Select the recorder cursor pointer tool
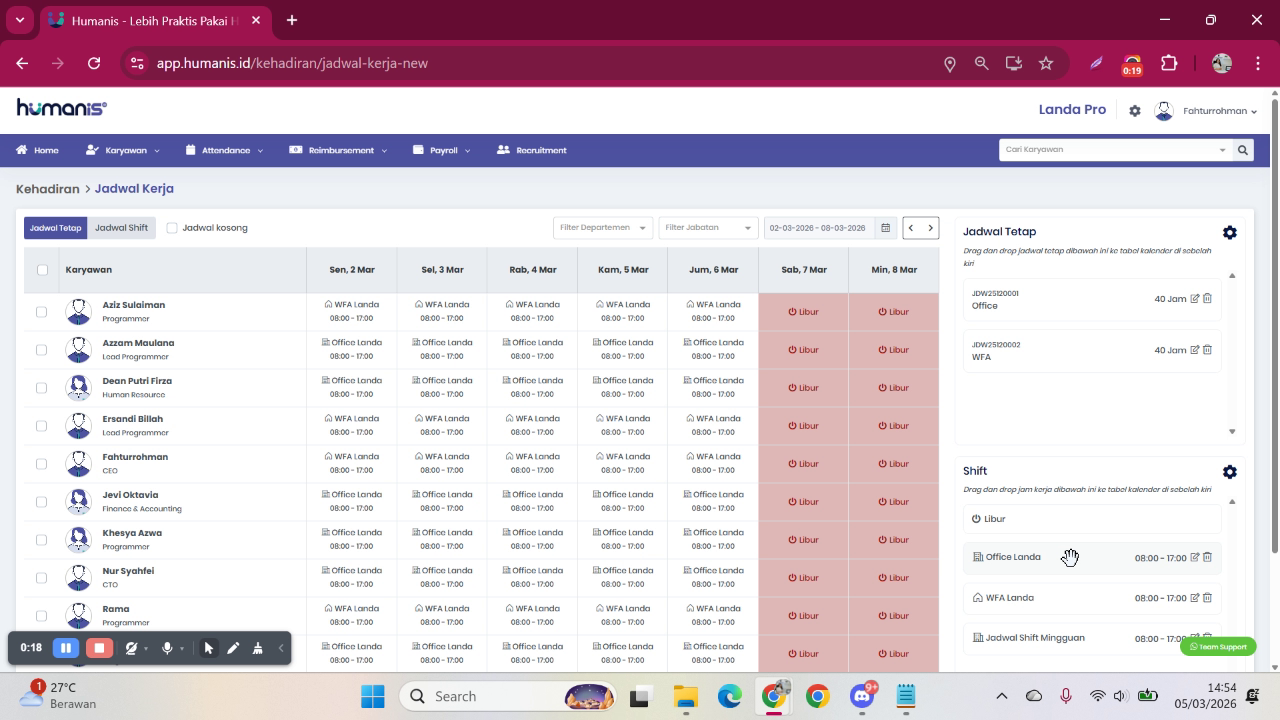The width and height of the screenshot is (1280, 720). (x=208, y=648)
